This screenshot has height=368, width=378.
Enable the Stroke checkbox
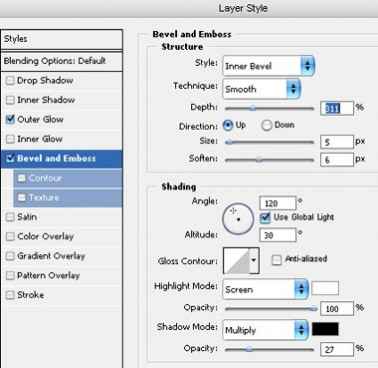pyautogui.click(x=10, y=295)
